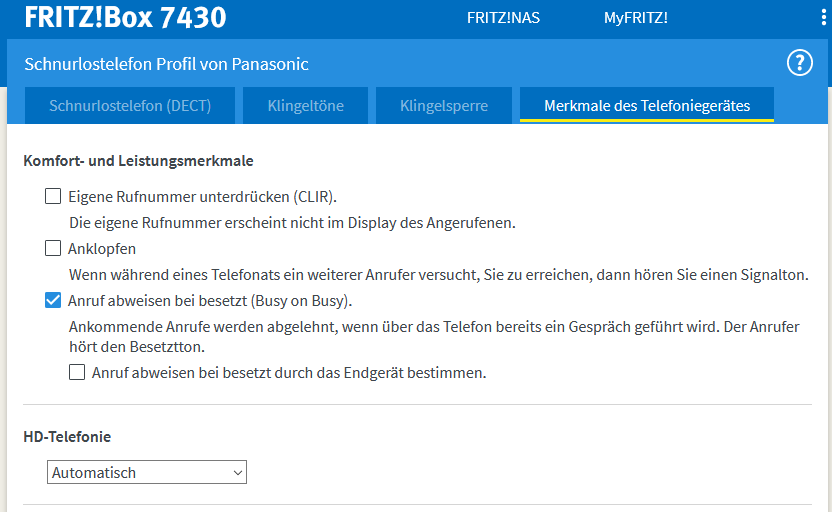The width and height of the screenshot is (832, 512).
Task: Click the 'HD-Telefonie' section heading
Action: pos(67,437)
